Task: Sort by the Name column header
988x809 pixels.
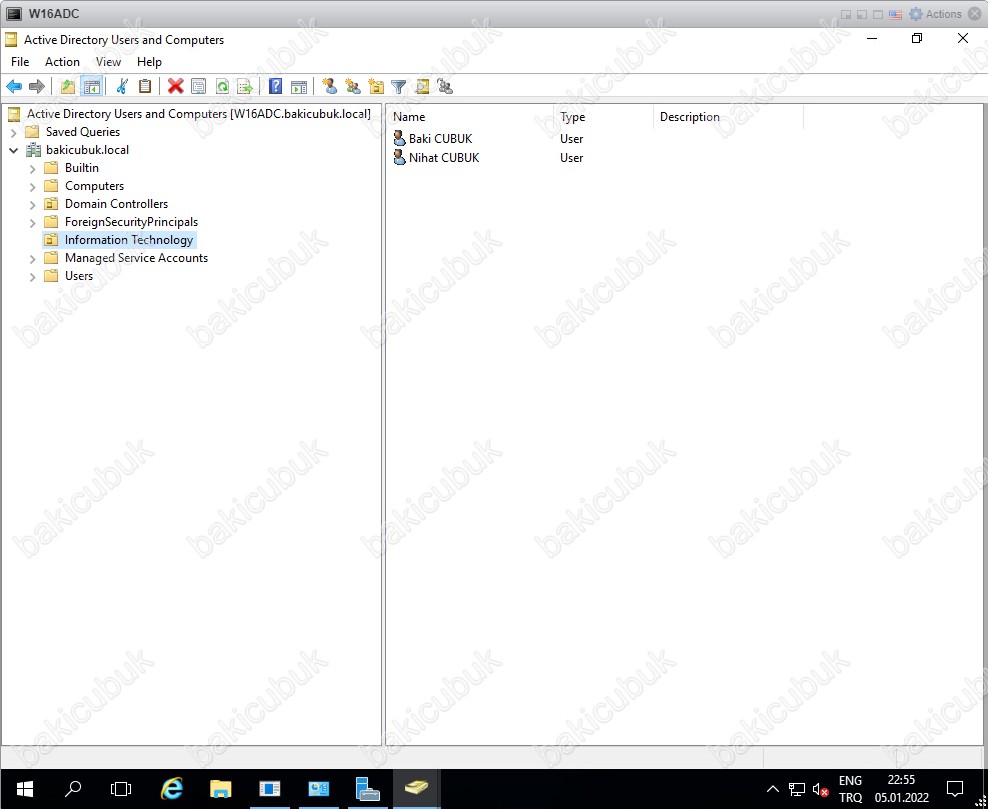Action: point(471,117)
